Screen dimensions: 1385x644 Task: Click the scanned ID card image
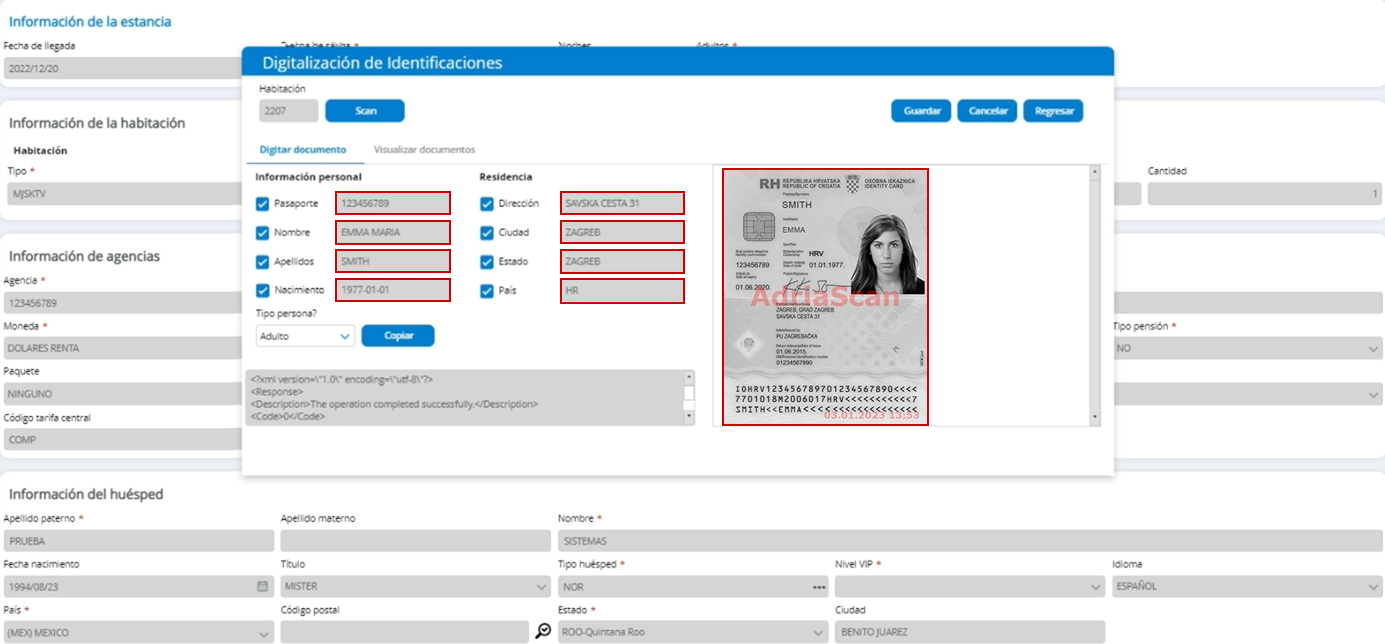click(825, 297)
